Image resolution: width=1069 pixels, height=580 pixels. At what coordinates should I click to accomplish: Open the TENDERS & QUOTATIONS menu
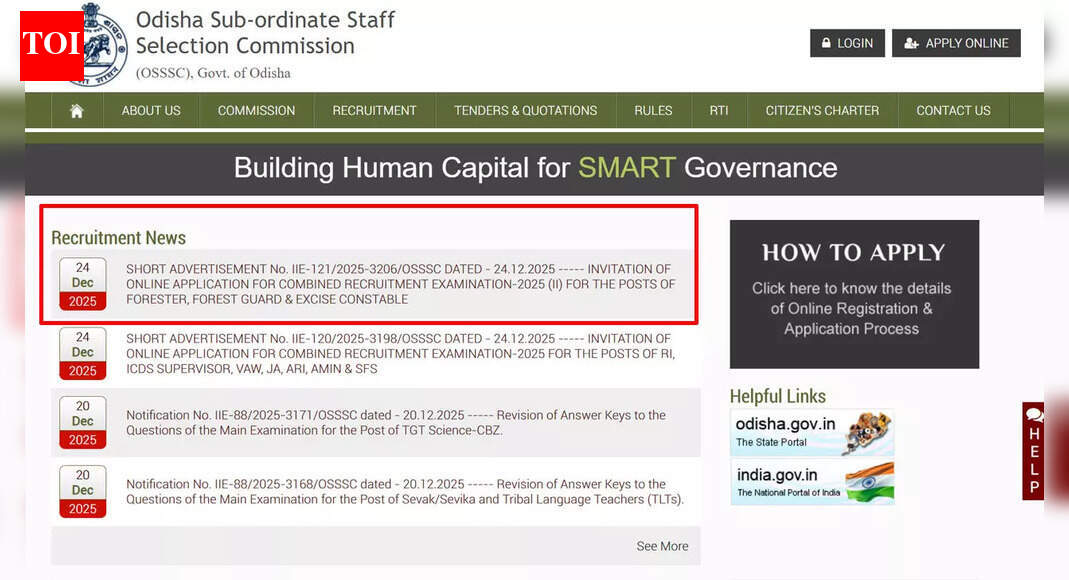coord(525,111)
